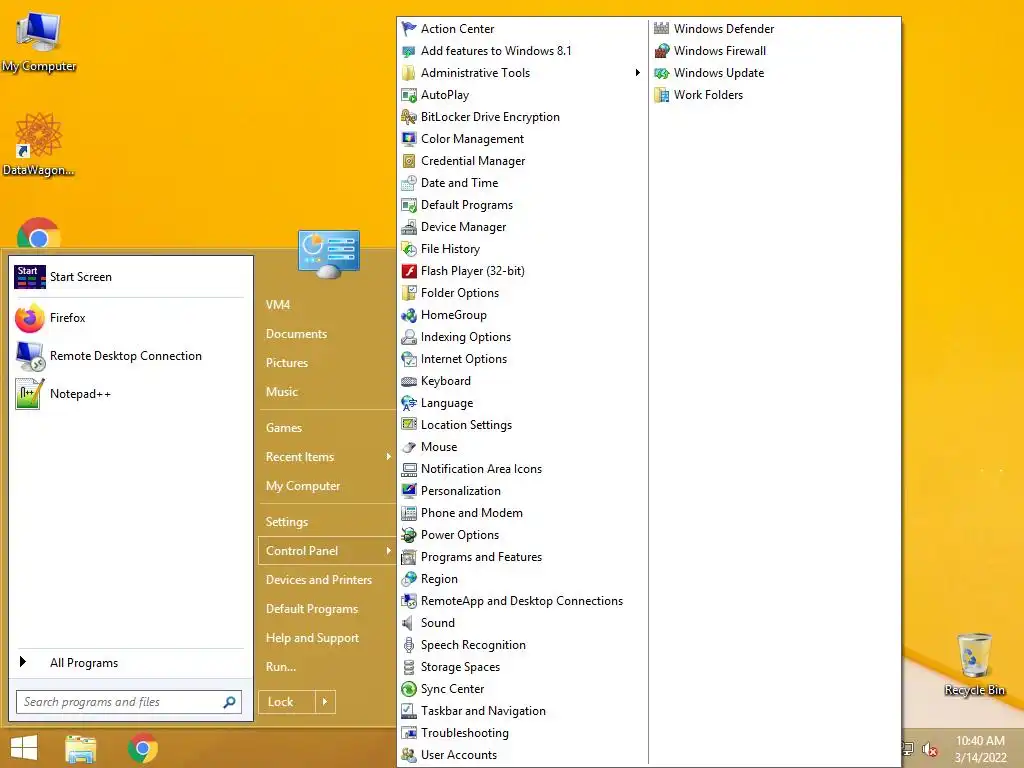This screenshot has width=1024, height=768.
Task: Click the Lock button
Action: (x=287, y=702)
